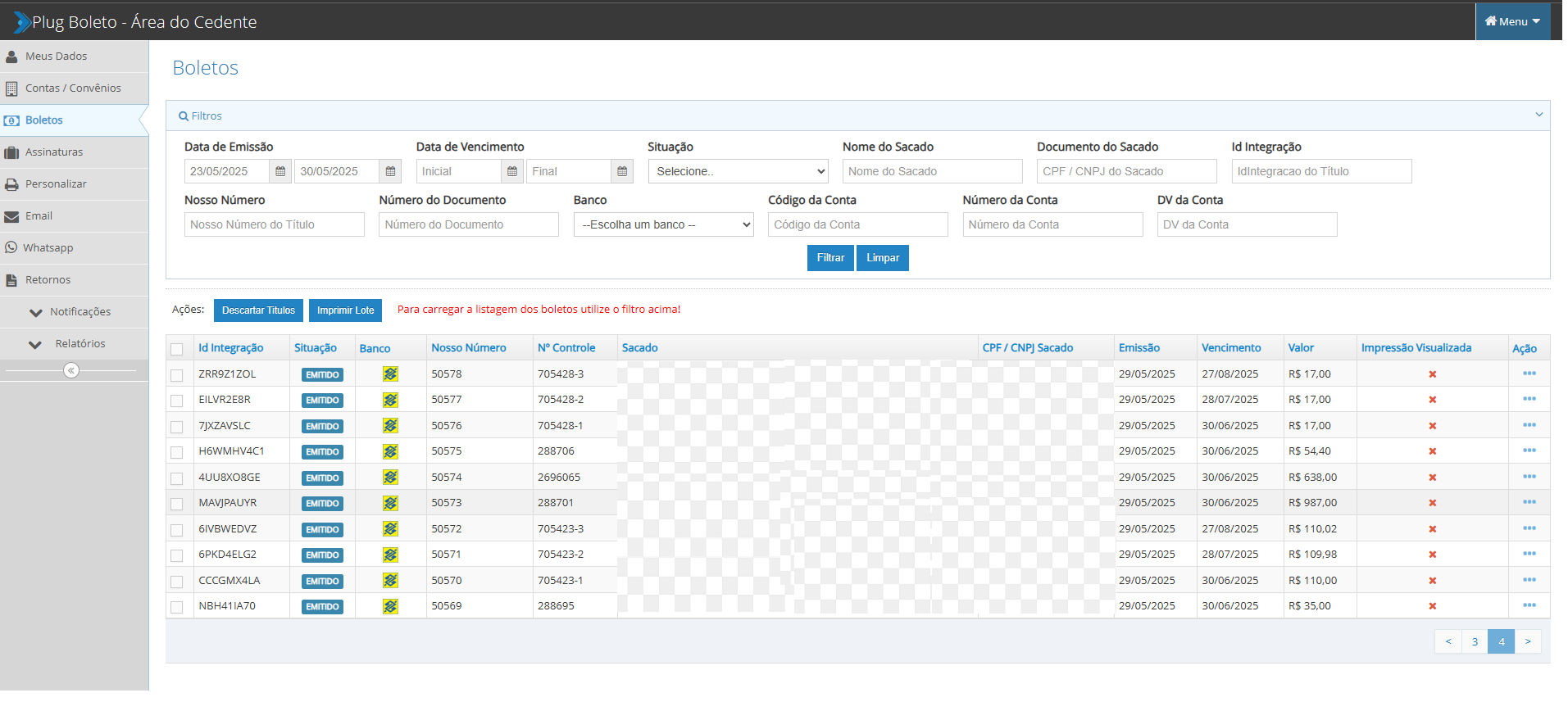Click red X impressão for row NBH41IA70
The height and width of the screenshot is (711, 1568).
pos(1433,606)
